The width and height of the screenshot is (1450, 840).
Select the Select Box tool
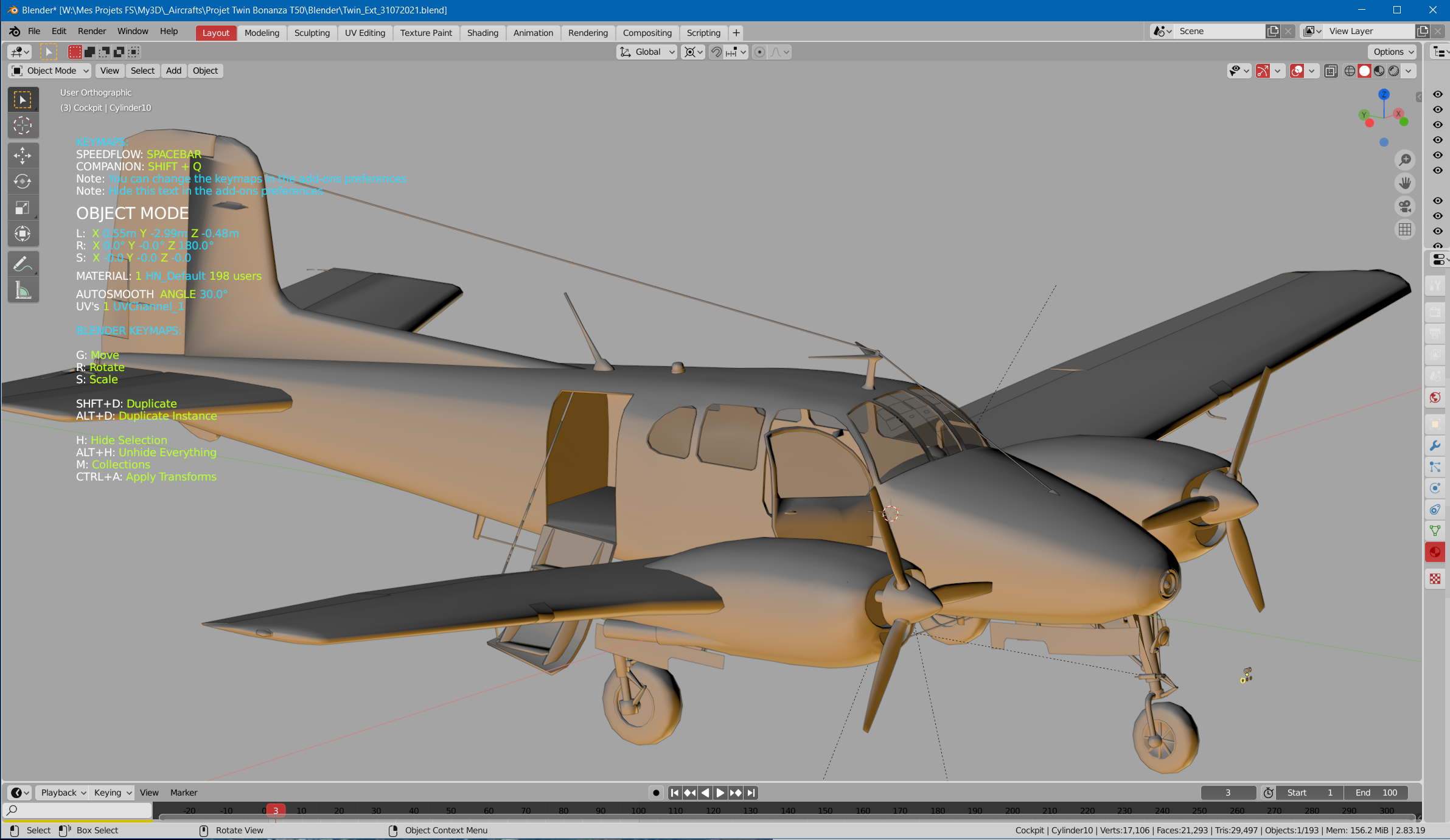(x=23, y=100)
